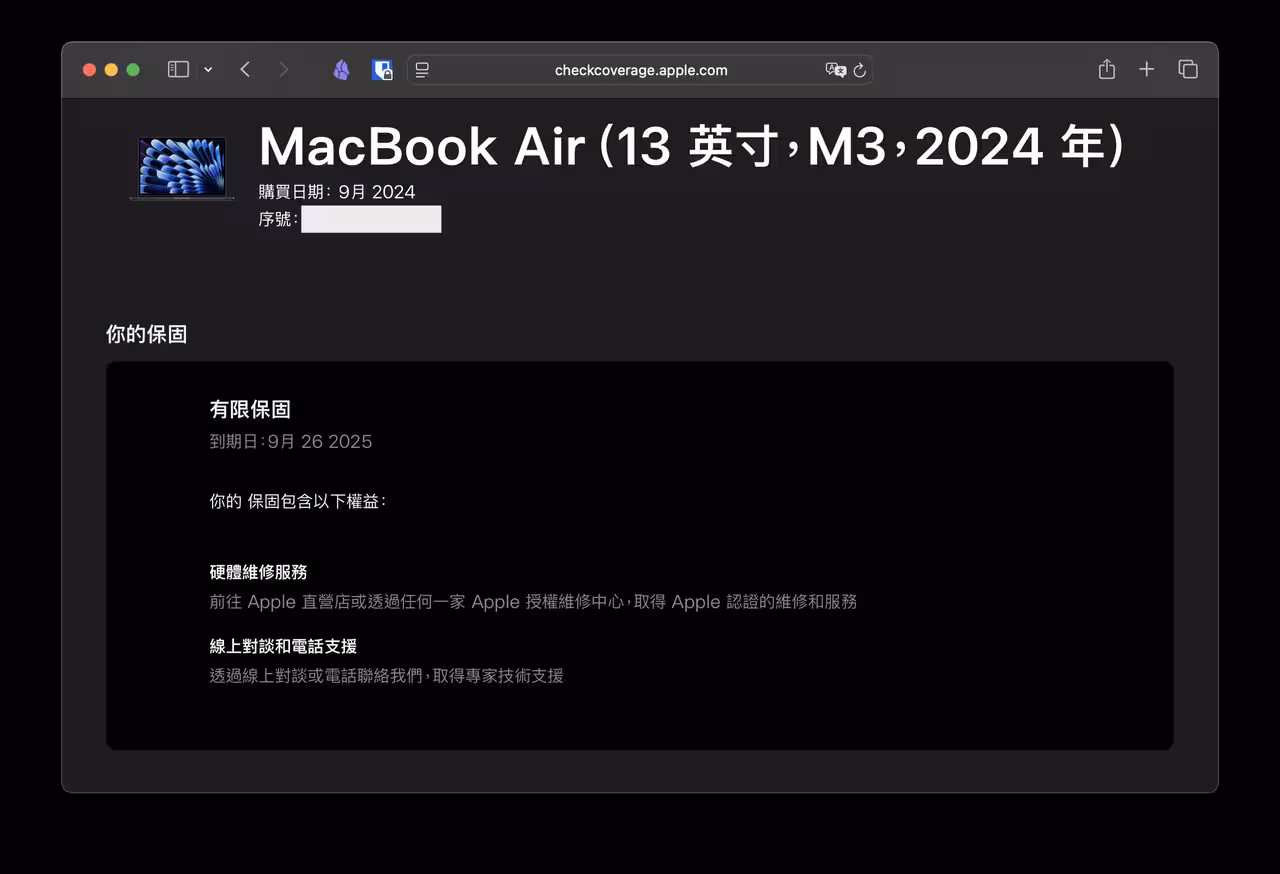The width and height of the screenshot is (1280, 874).
Task: Open a new tab with plus button
Action: [x=1147, y=69]
